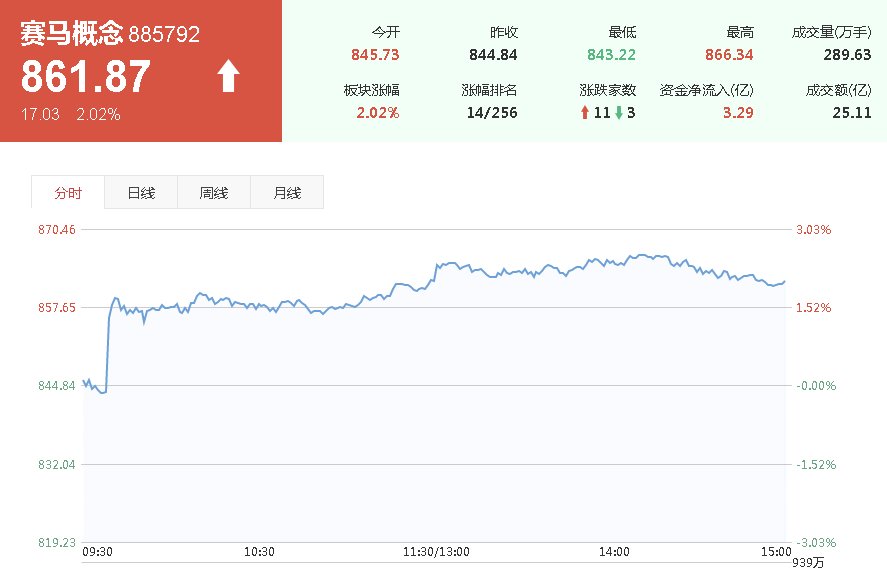
Task: Click the 资金净流入 value 3.29
Action: pyautogui.click(x=738, y=113)
